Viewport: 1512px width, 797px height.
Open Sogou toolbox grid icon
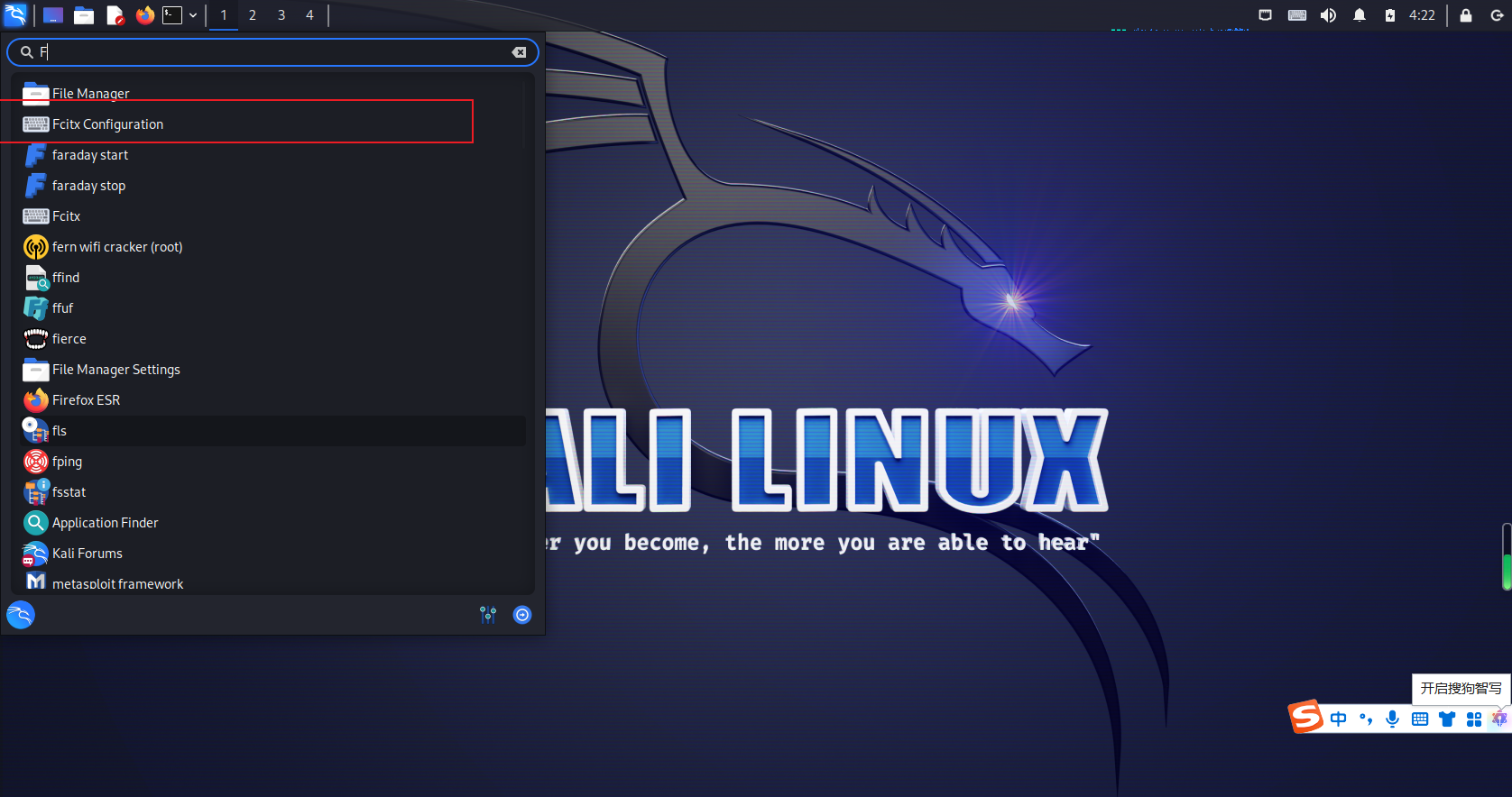click(1474, 719)
